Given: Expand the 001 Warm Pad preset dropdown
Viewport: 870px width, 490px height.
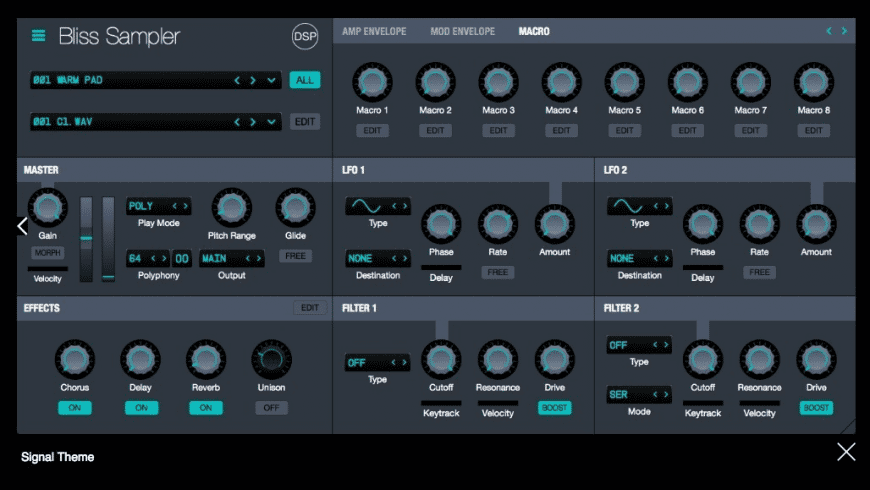Looking at the screenshot, I should [x=272, y=80].
